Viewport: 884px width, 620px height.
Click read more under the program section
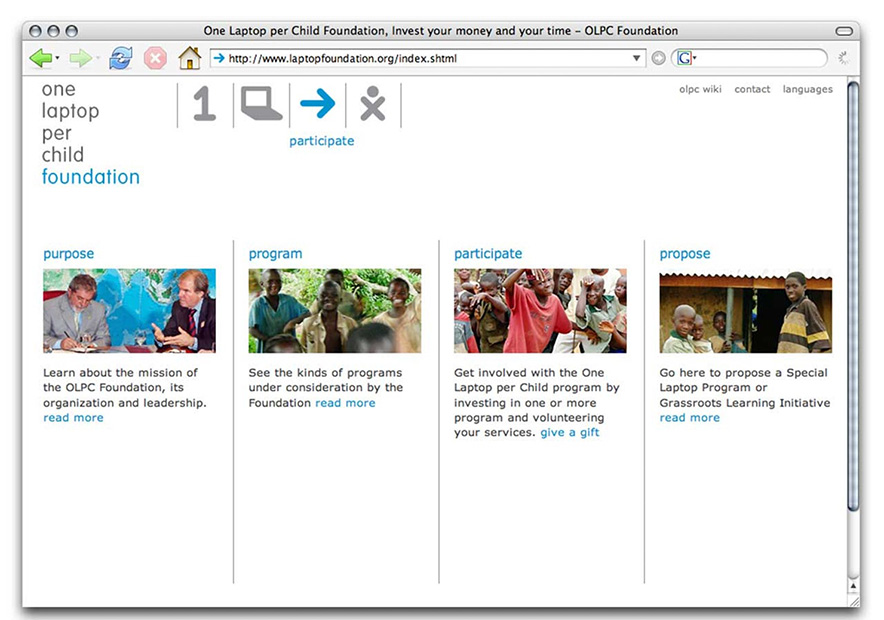pos(345,403)
